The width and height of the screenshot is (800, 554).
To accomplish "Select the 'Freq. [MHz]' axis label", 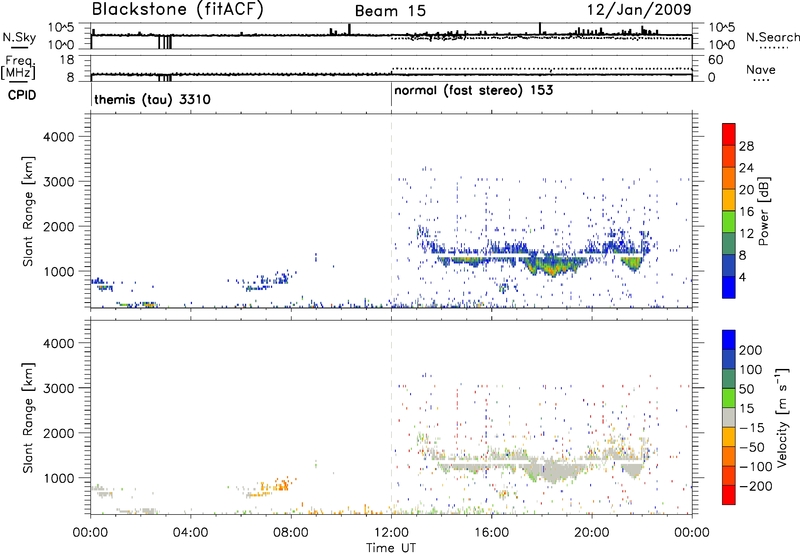I will click(18, 67).
